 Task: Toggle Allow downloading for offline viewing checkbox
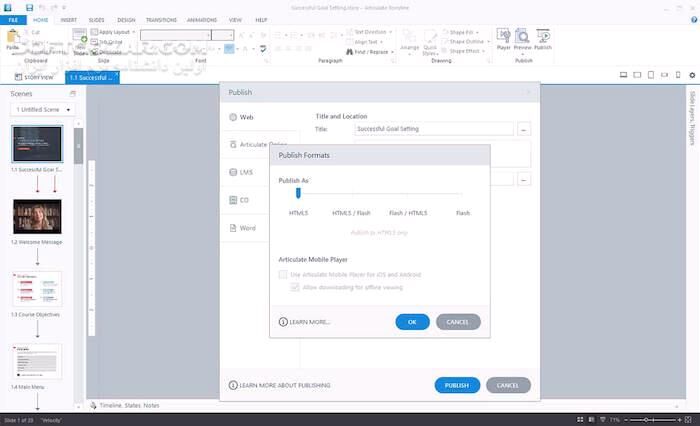(295, 287)
